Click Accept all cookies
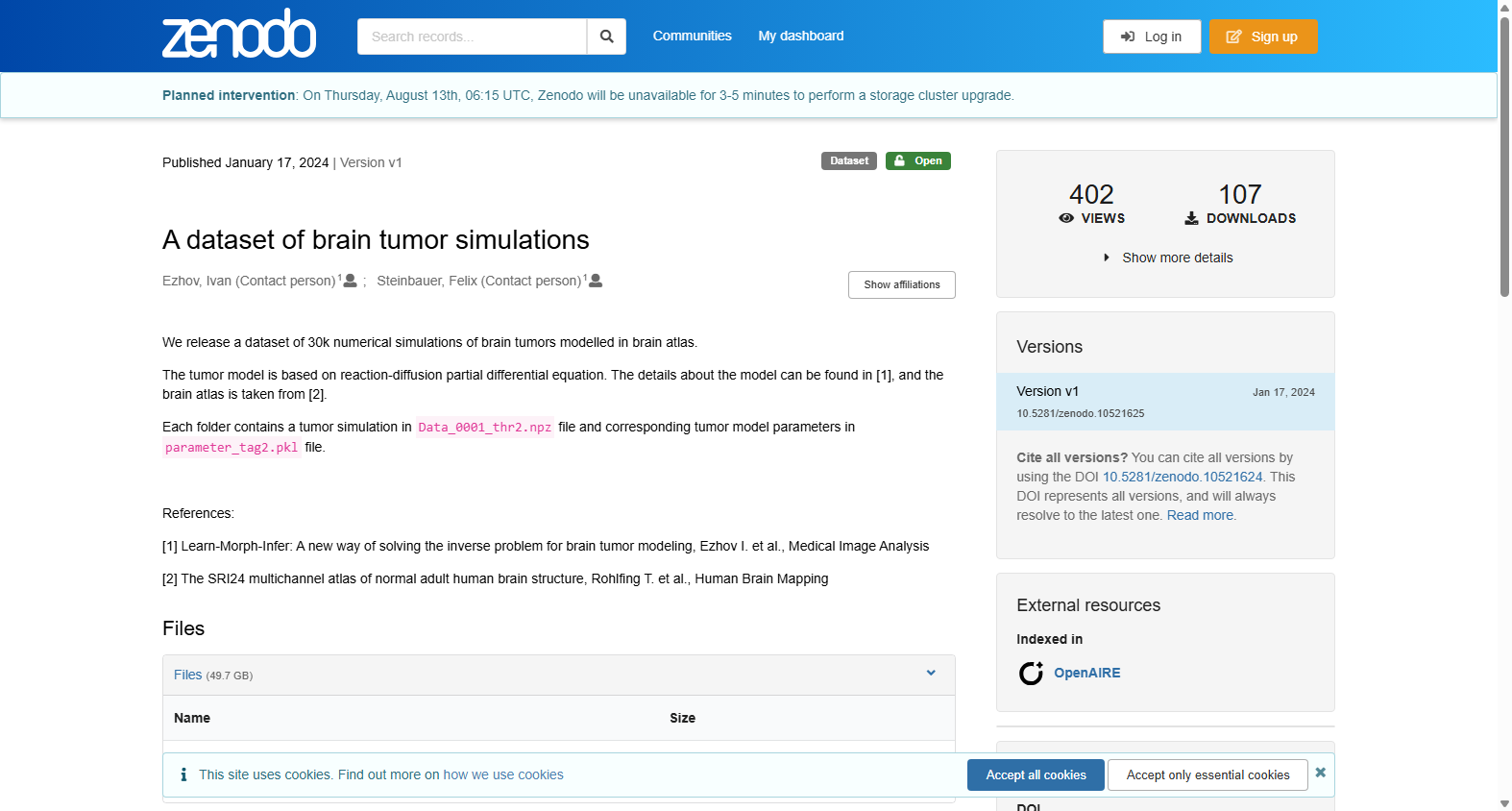 tap(1036, 774)
